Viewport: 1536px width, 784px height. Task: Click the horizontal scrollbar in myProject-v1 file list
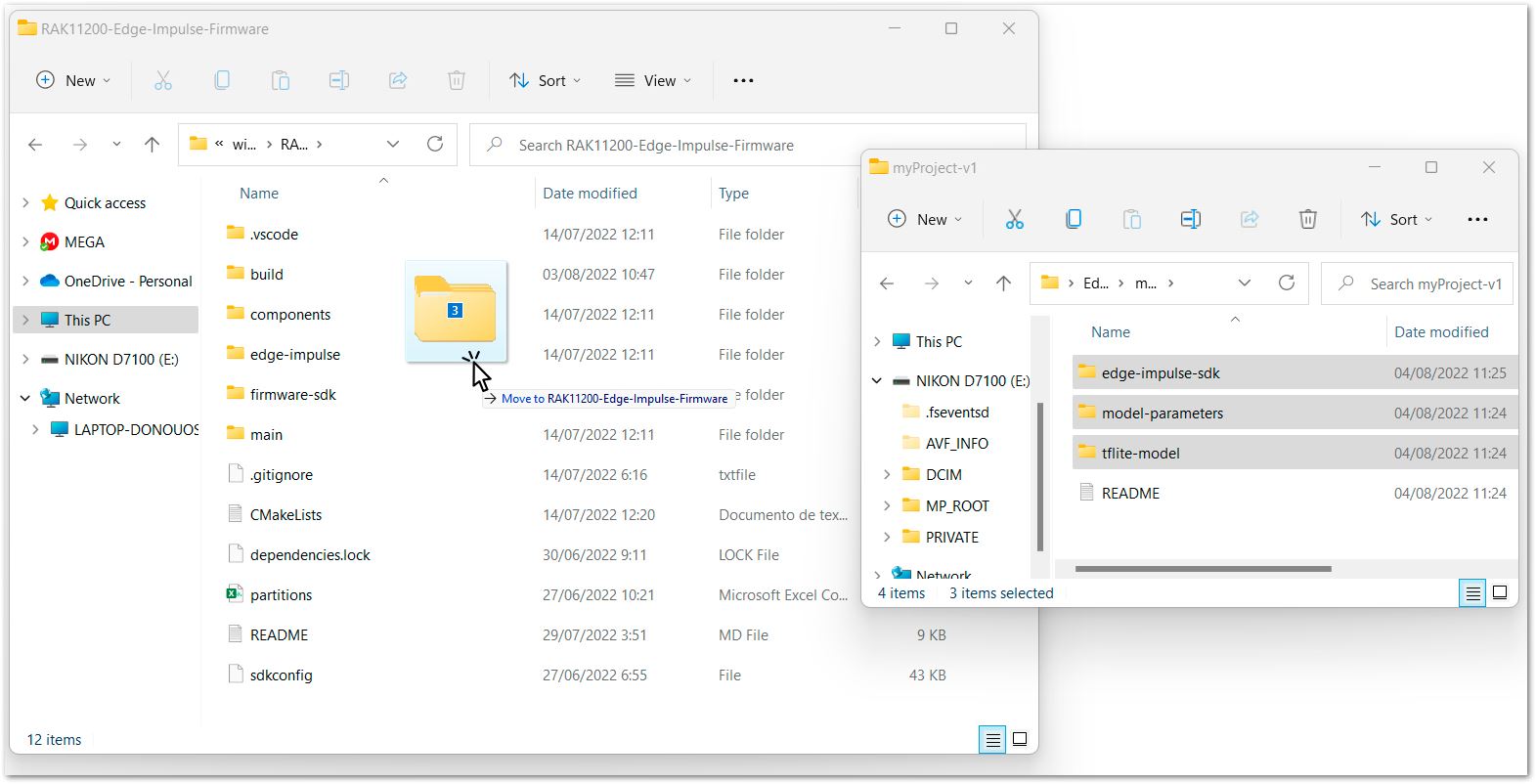[1203, 569]
